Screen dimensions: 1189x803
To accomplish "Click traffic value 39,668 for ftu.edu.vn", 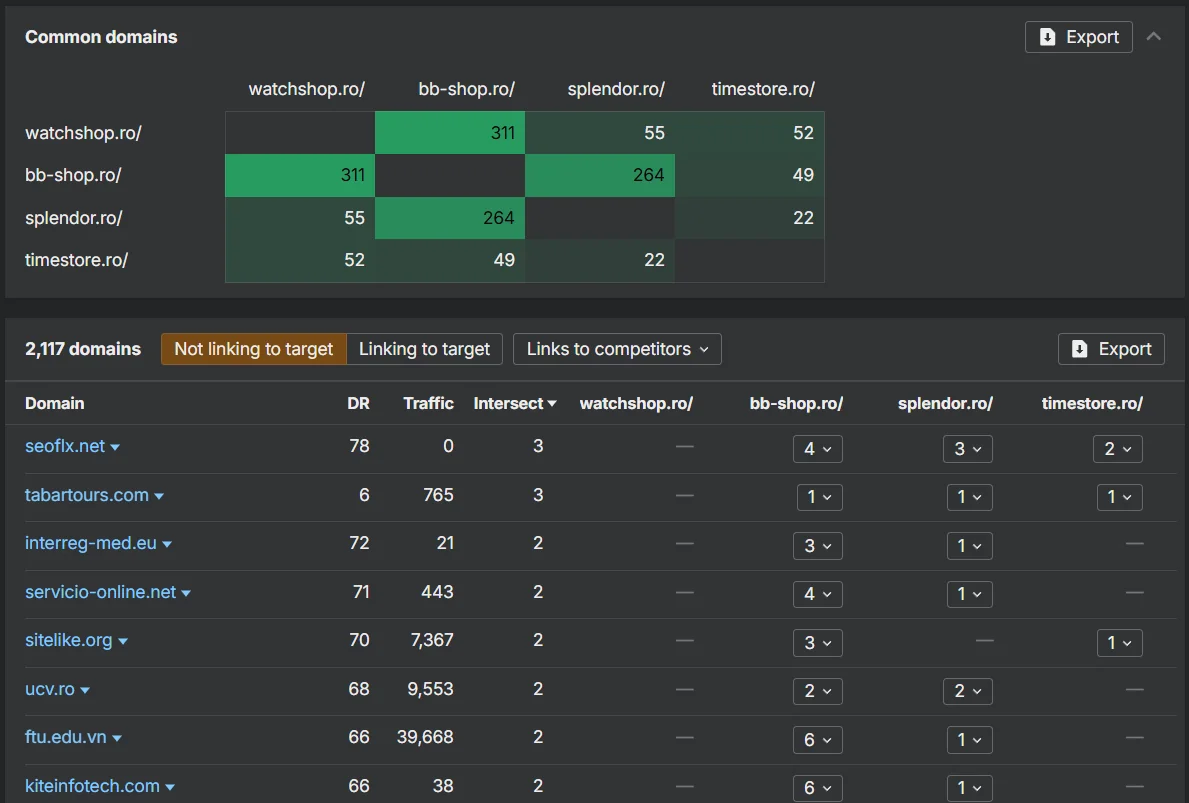I will click(x=425, y=737).
